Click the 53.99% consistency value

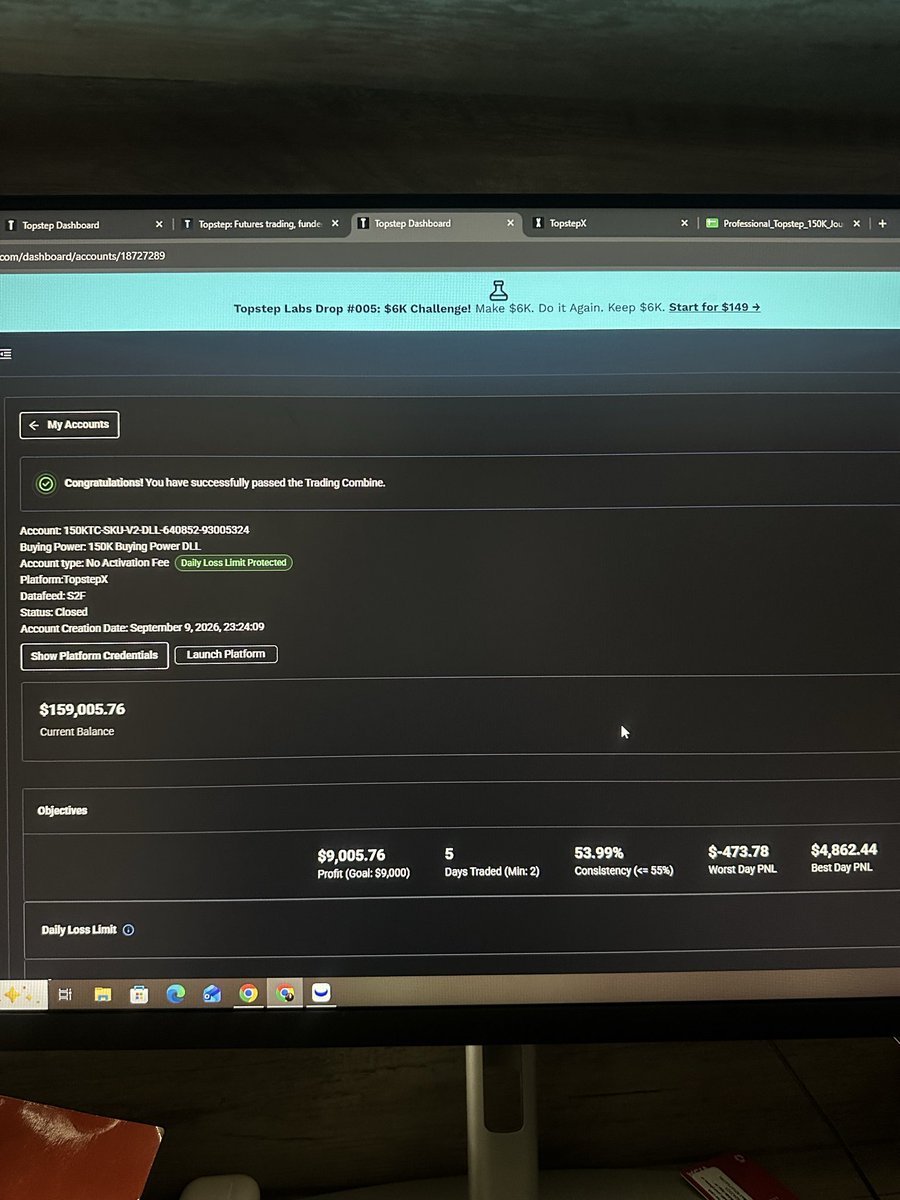point(599,853)
